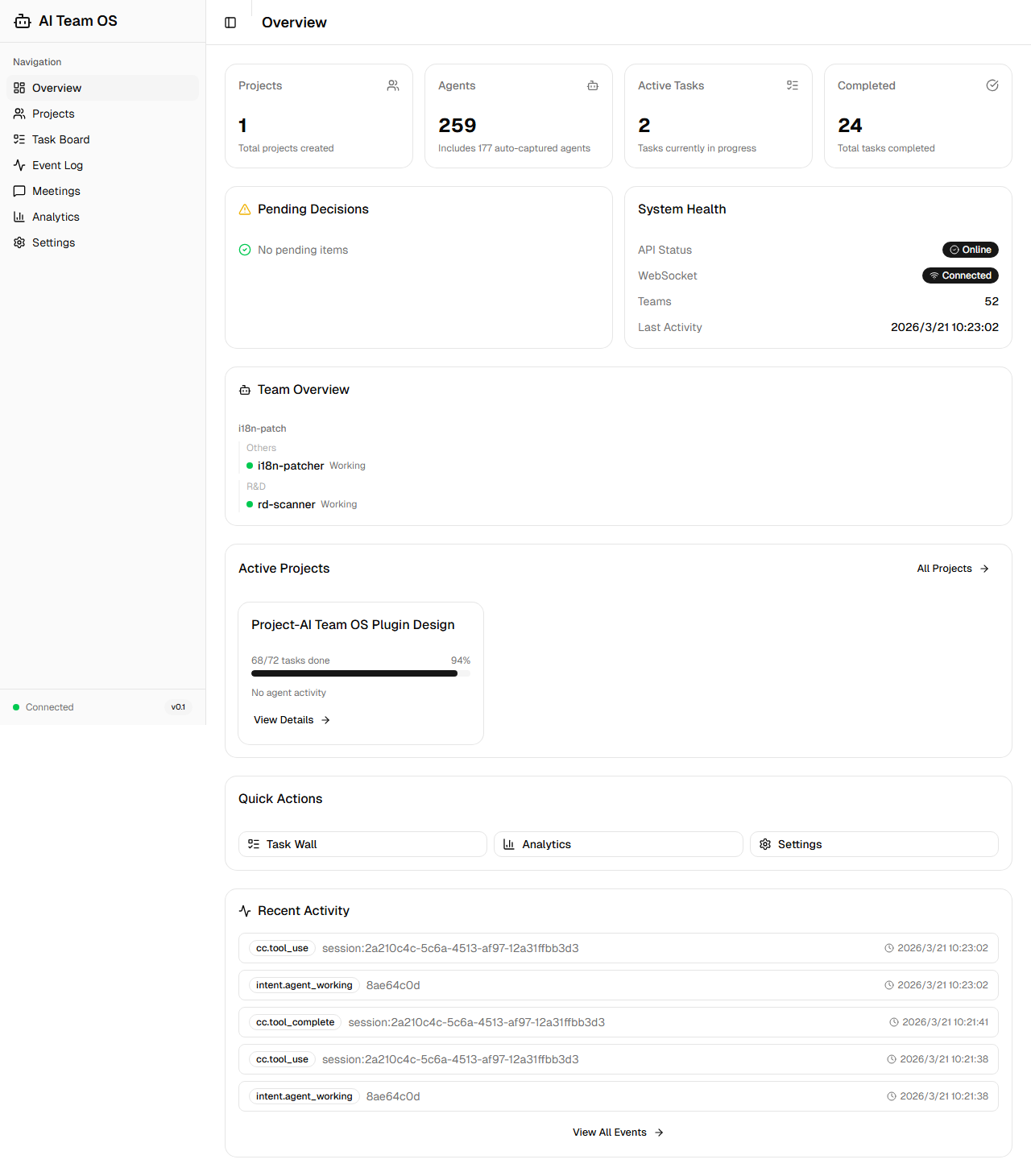The height and width of the screenshot is (1176, 1031).
Task: Click the Settings gear icon in the sidebar
Action: pyautogui.click(x=19, y=242)
